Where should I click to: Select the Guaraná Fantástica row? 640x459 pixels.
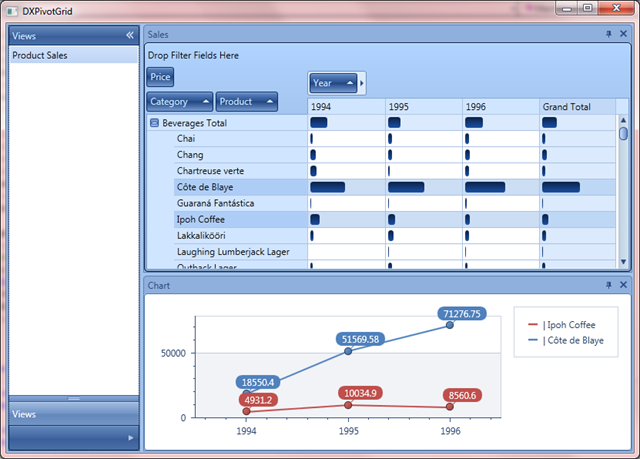point(241,203)
